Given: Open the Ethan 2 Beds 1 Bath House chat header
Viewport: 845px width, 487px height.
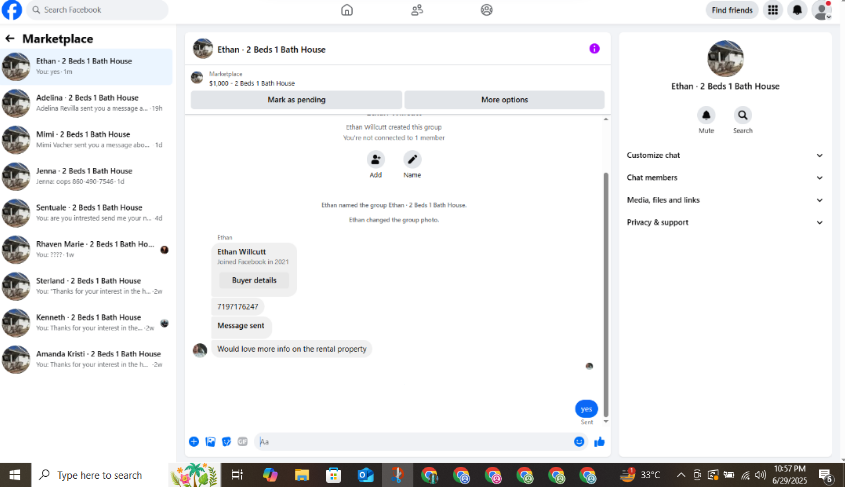Looking at the screenshot, I should click(271, 50).
